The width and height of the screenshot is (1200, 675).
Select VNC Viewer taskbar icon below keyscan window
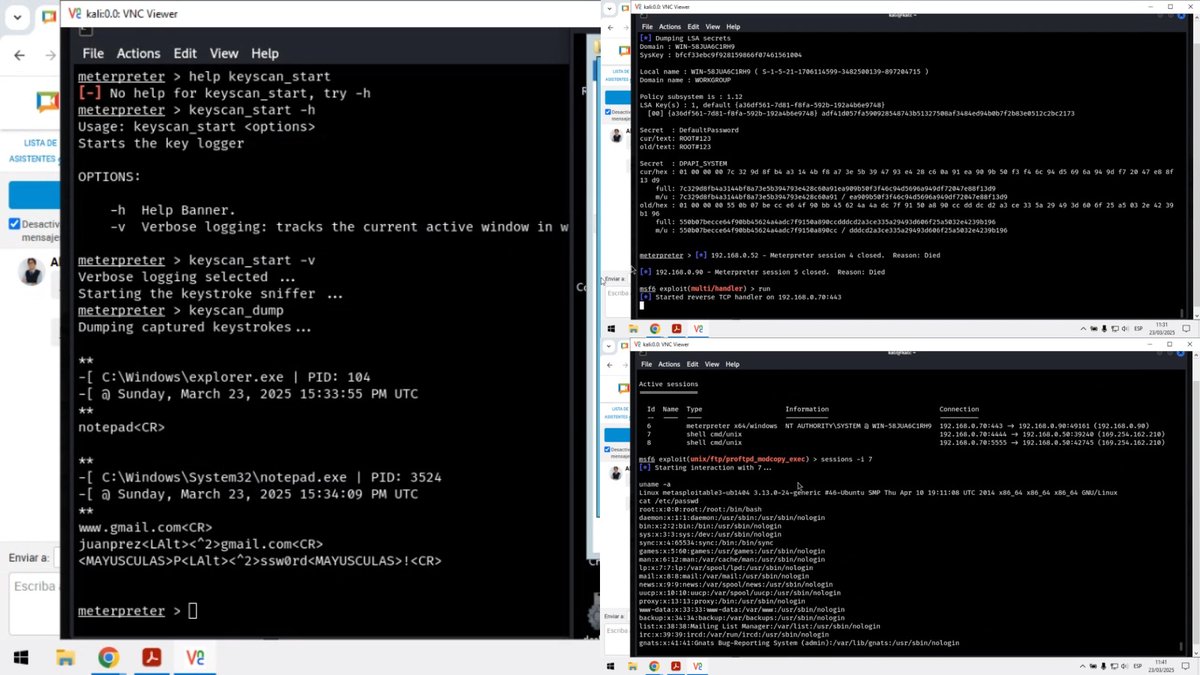coord(195,658)
